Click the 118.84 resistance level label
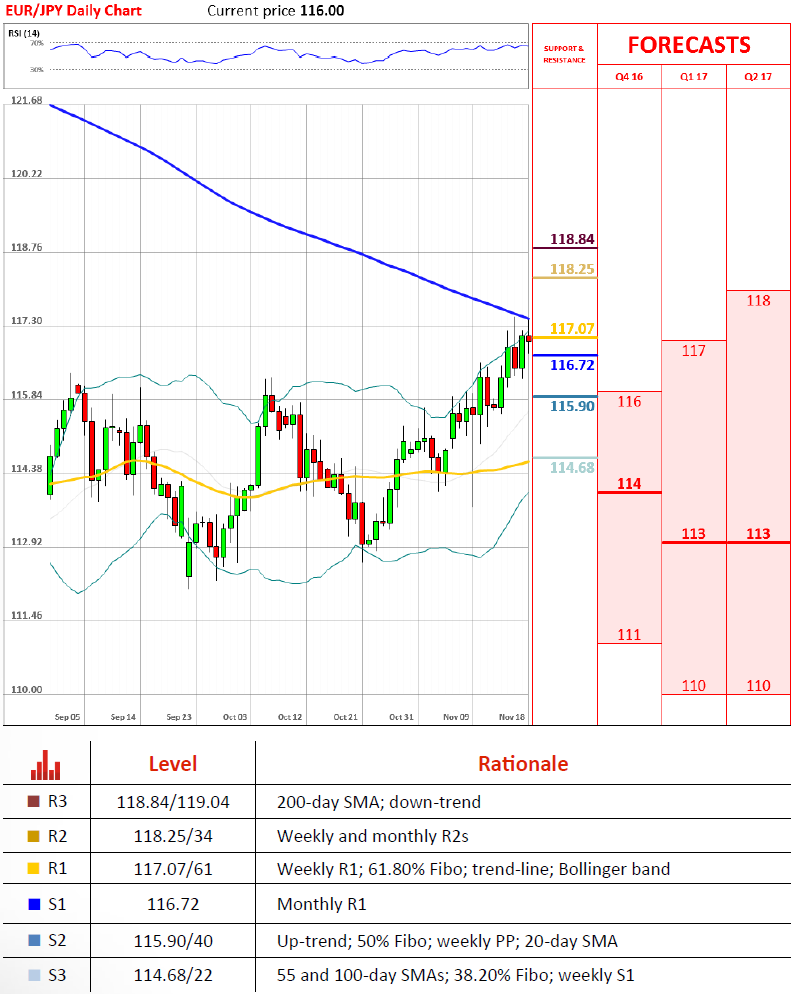The height and width of the screenshot is (994, 799). pyautogui.click(x=572, y=239)
